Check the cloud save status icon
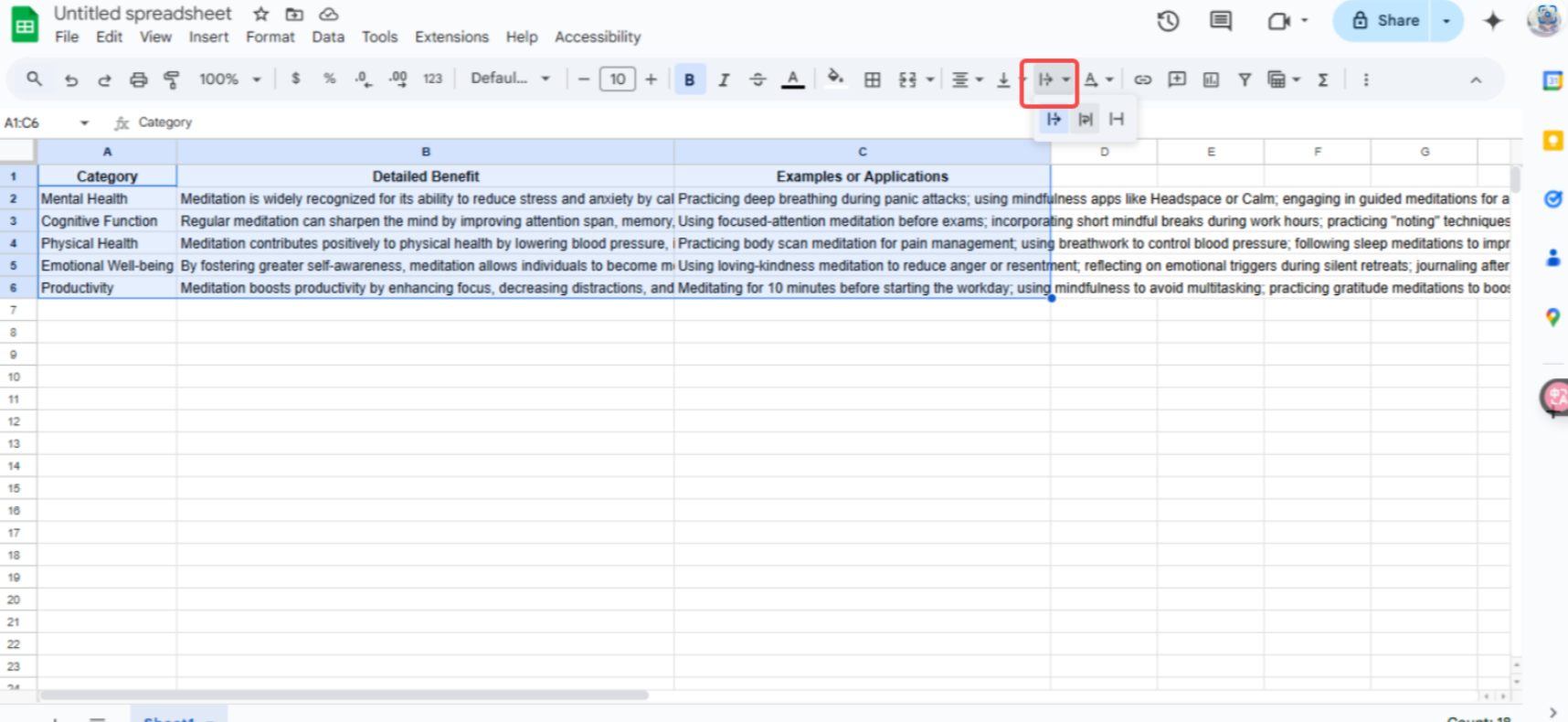The height and width of the screenshot is (722, 1568). 328,14
